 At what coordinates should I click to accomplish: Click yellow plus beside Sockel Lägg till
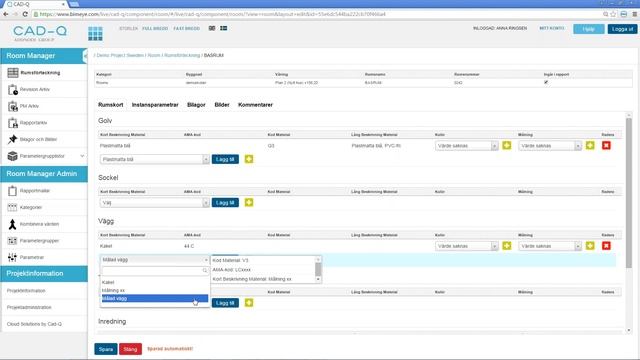(x=249, y=202)
